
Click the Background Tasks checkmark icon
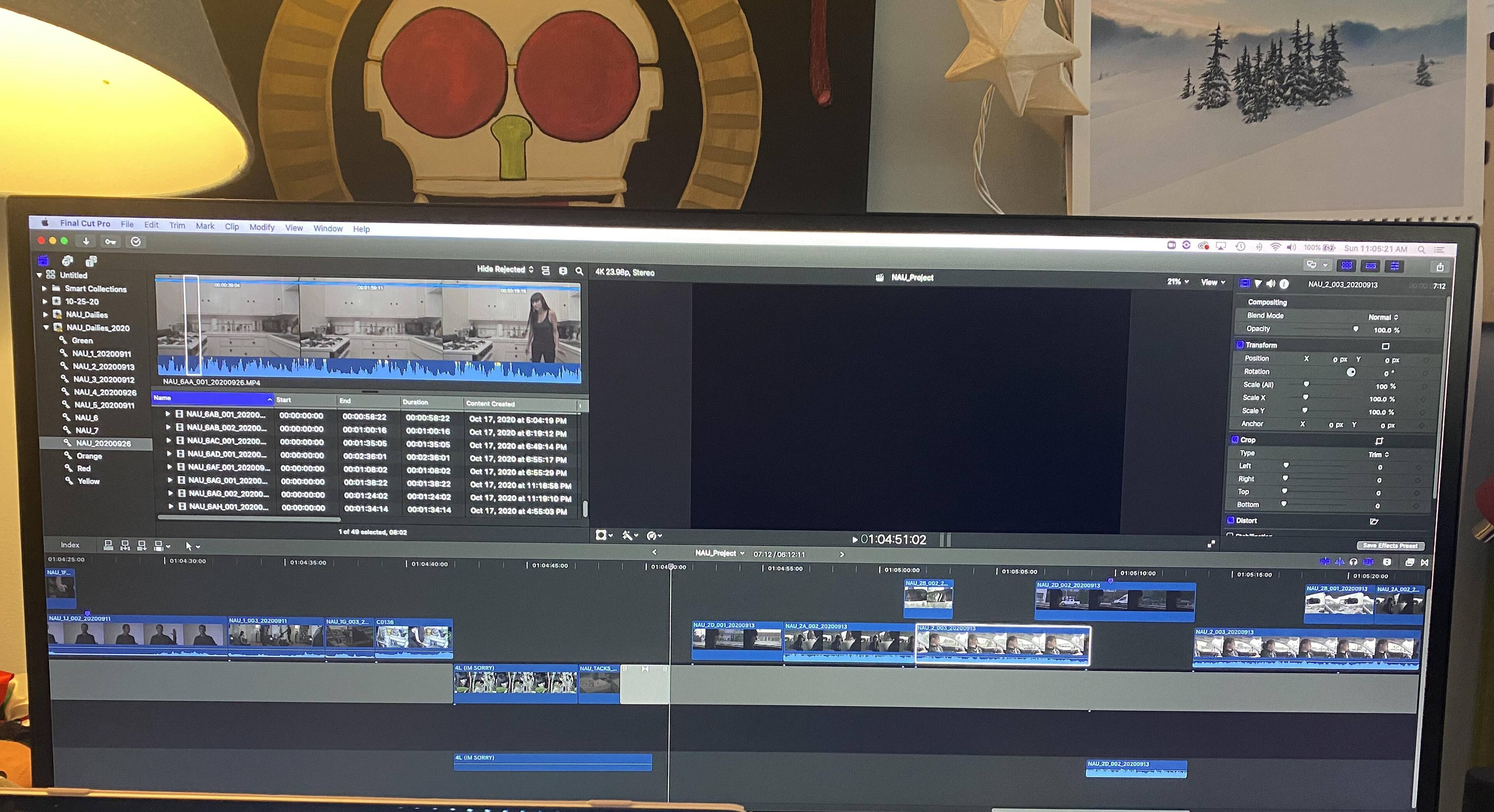coord(136,241)
